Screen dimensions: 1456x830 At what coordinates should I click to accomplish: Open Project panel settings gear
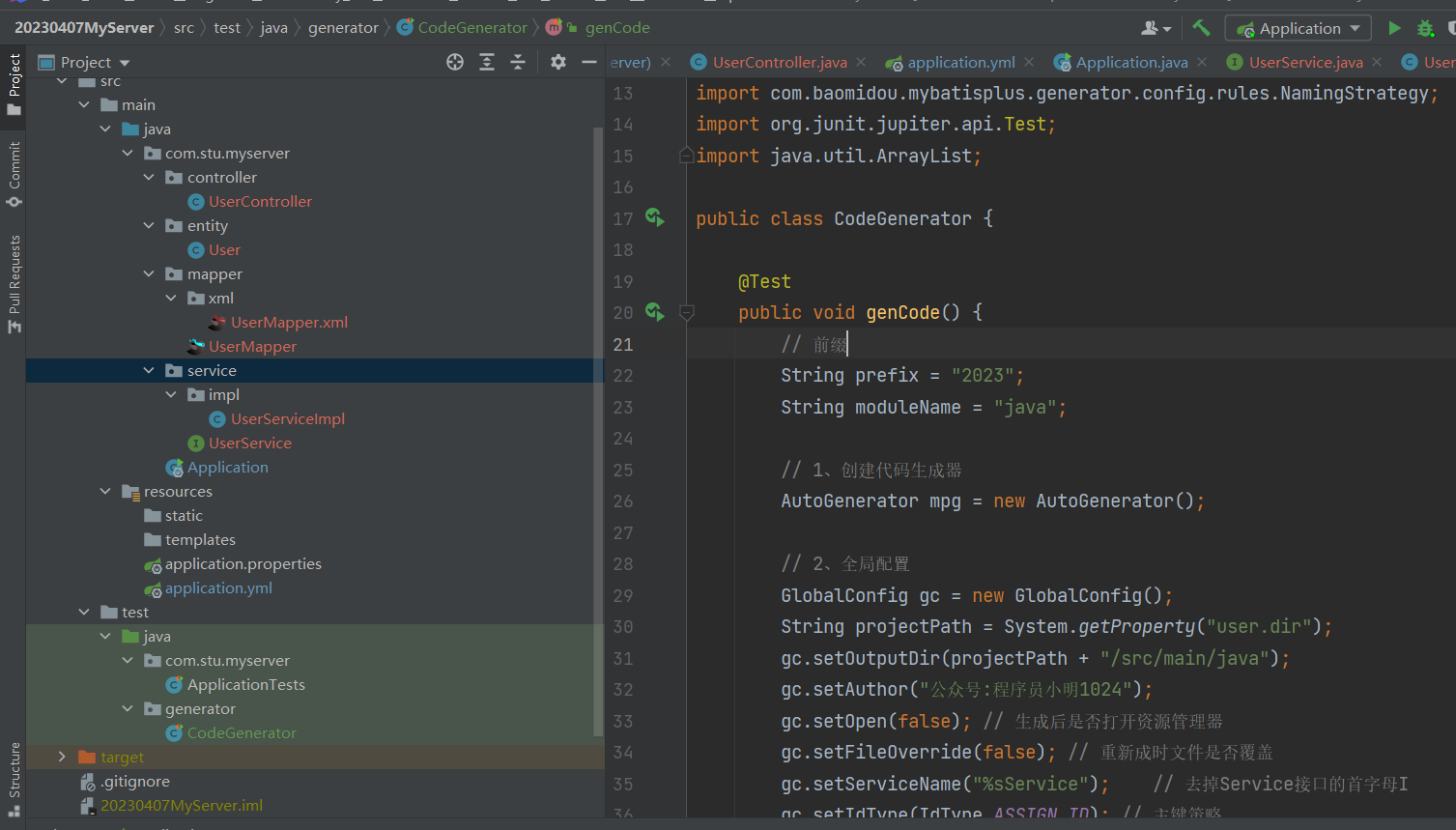[x=558, y=62]
